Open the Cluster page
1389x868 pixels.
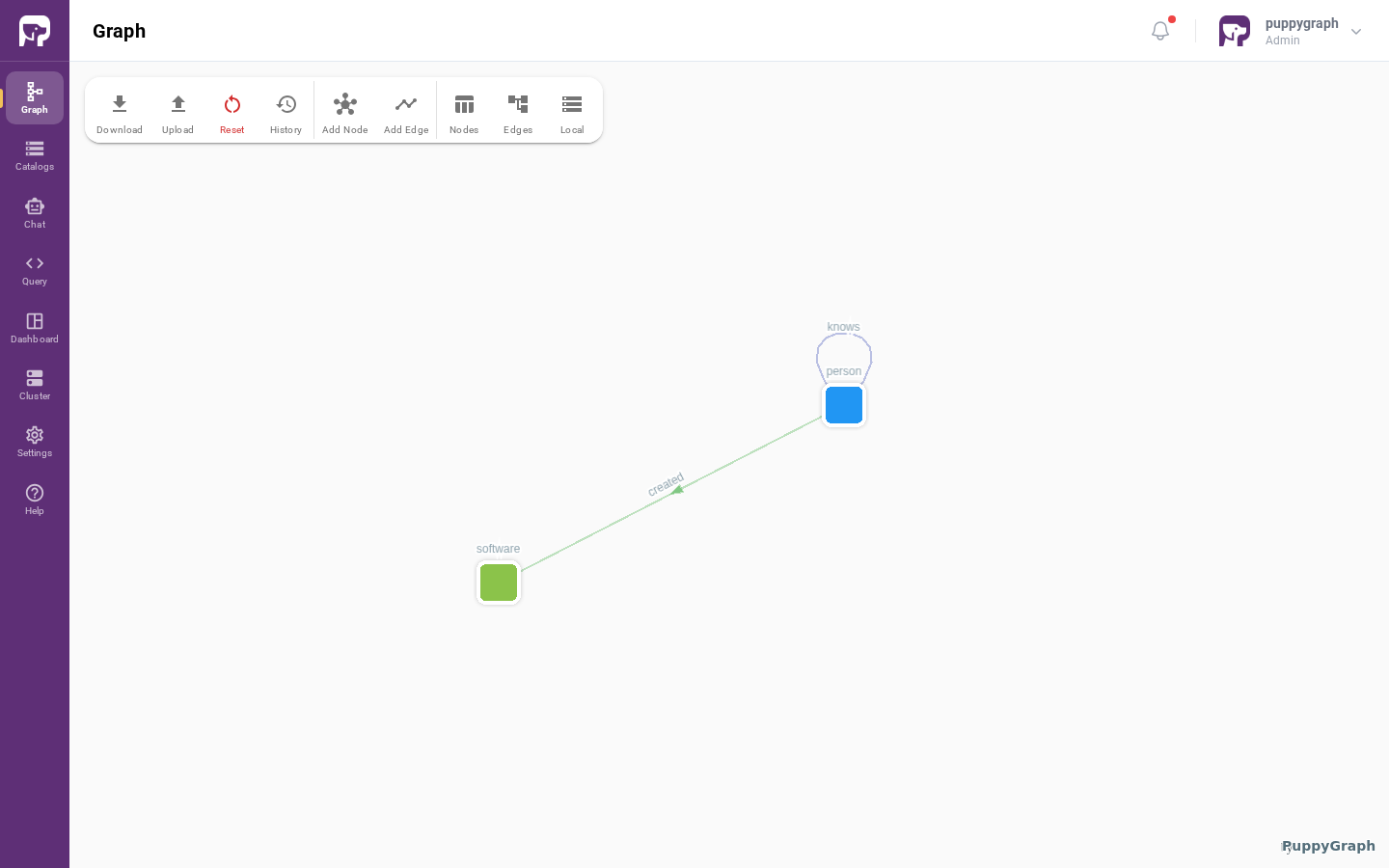tap(35, 385)
